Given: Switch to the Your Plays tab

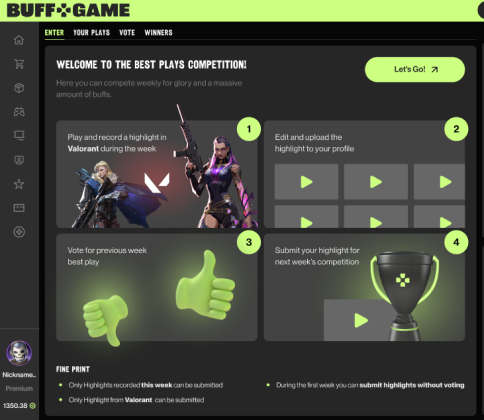Looking at the screenshot, I should [x=91, y=33].
